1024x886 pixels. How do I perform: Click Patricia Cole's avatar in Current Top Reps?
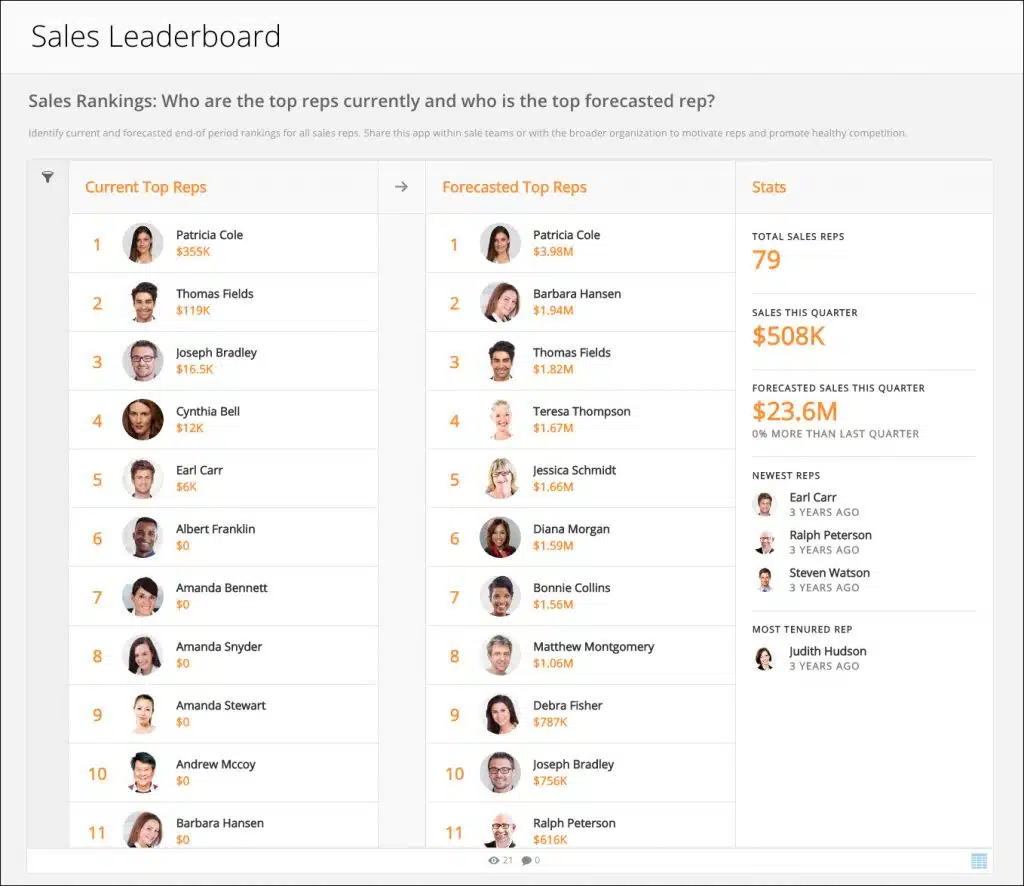point(143,244)
